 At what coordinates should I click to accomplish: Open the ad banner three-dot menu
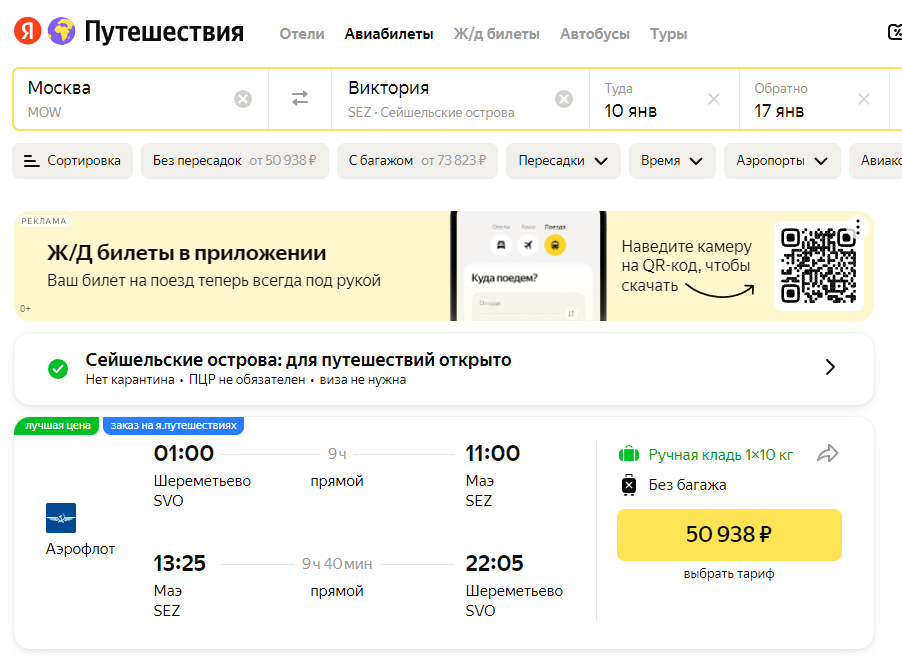point(858,227)
